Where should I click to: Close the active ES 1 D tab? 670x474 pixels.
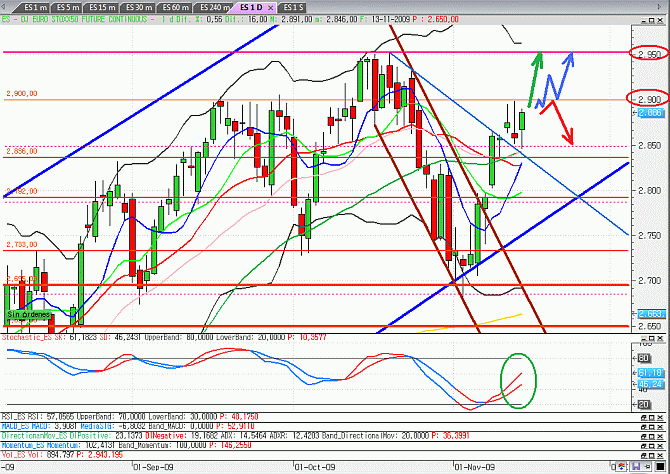pyautogui.click(x=270, y=8)
